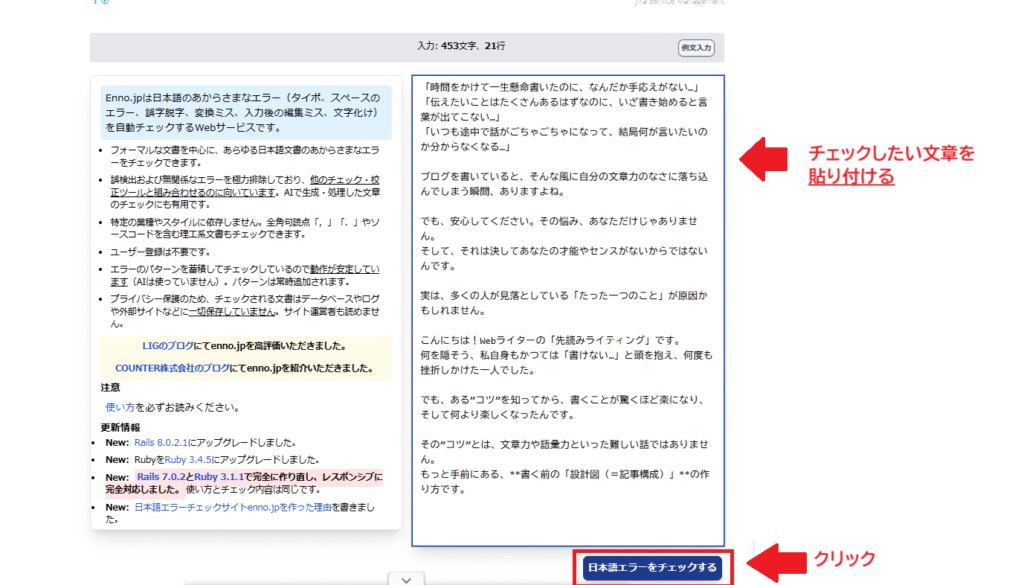Focus the Japanese text input area

point(568,310)
